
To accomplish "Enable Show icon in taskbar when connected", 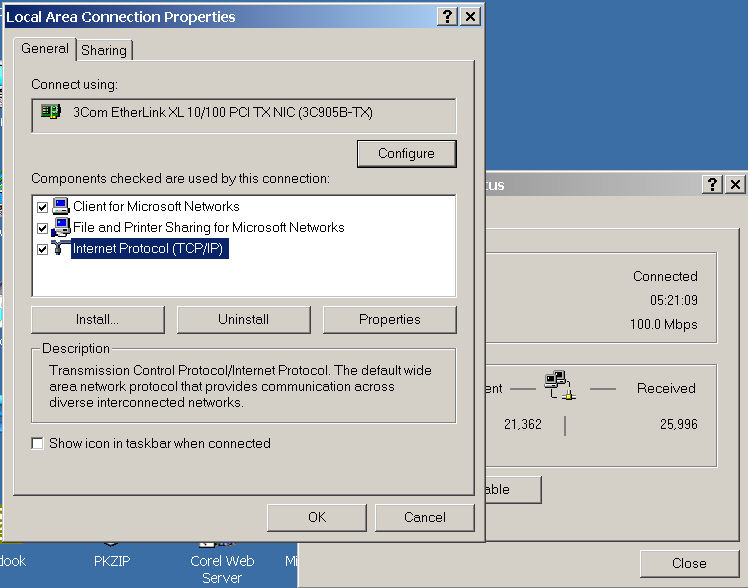I will [37, 444].
